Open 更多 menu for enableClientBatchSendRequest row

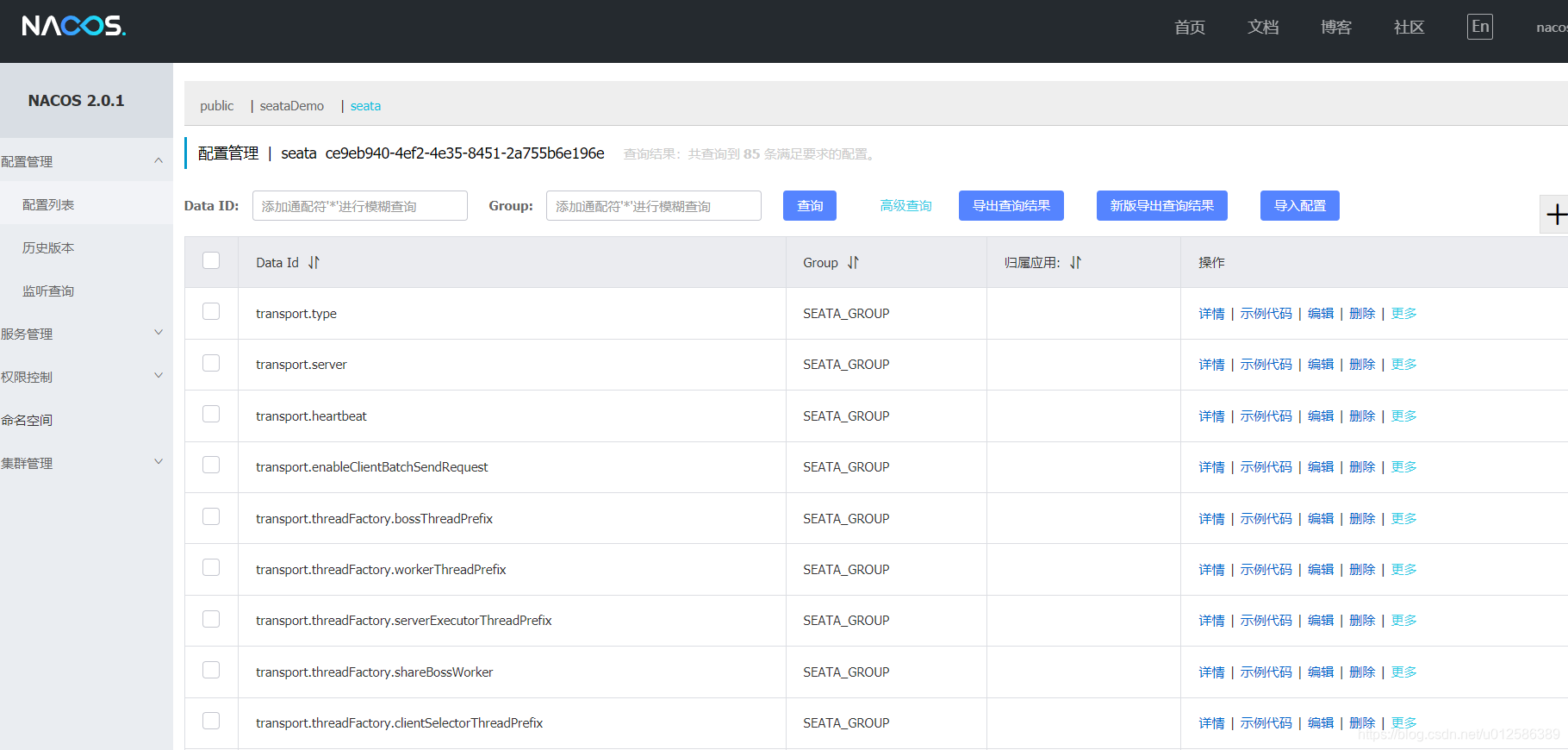coord(1403,467)
